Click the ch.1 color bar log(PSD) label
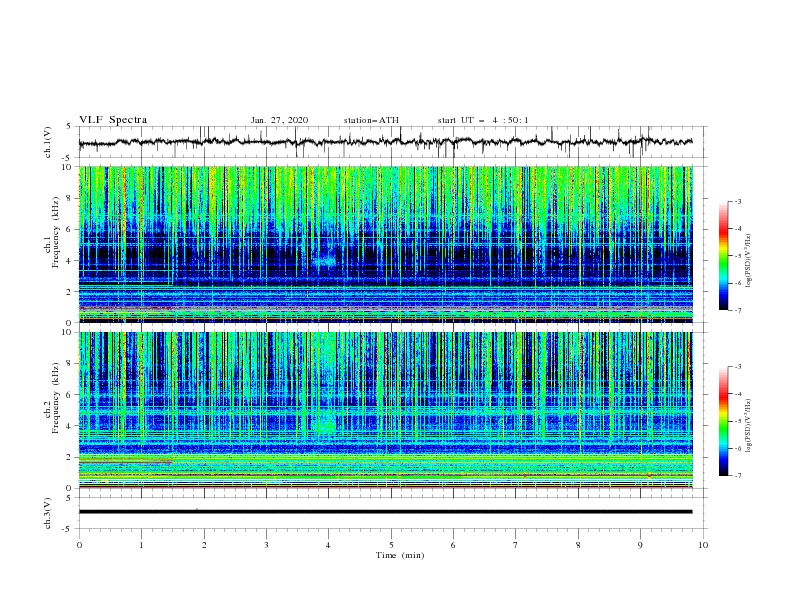Viewport: 792px width, 612px height. coord(749,260)
